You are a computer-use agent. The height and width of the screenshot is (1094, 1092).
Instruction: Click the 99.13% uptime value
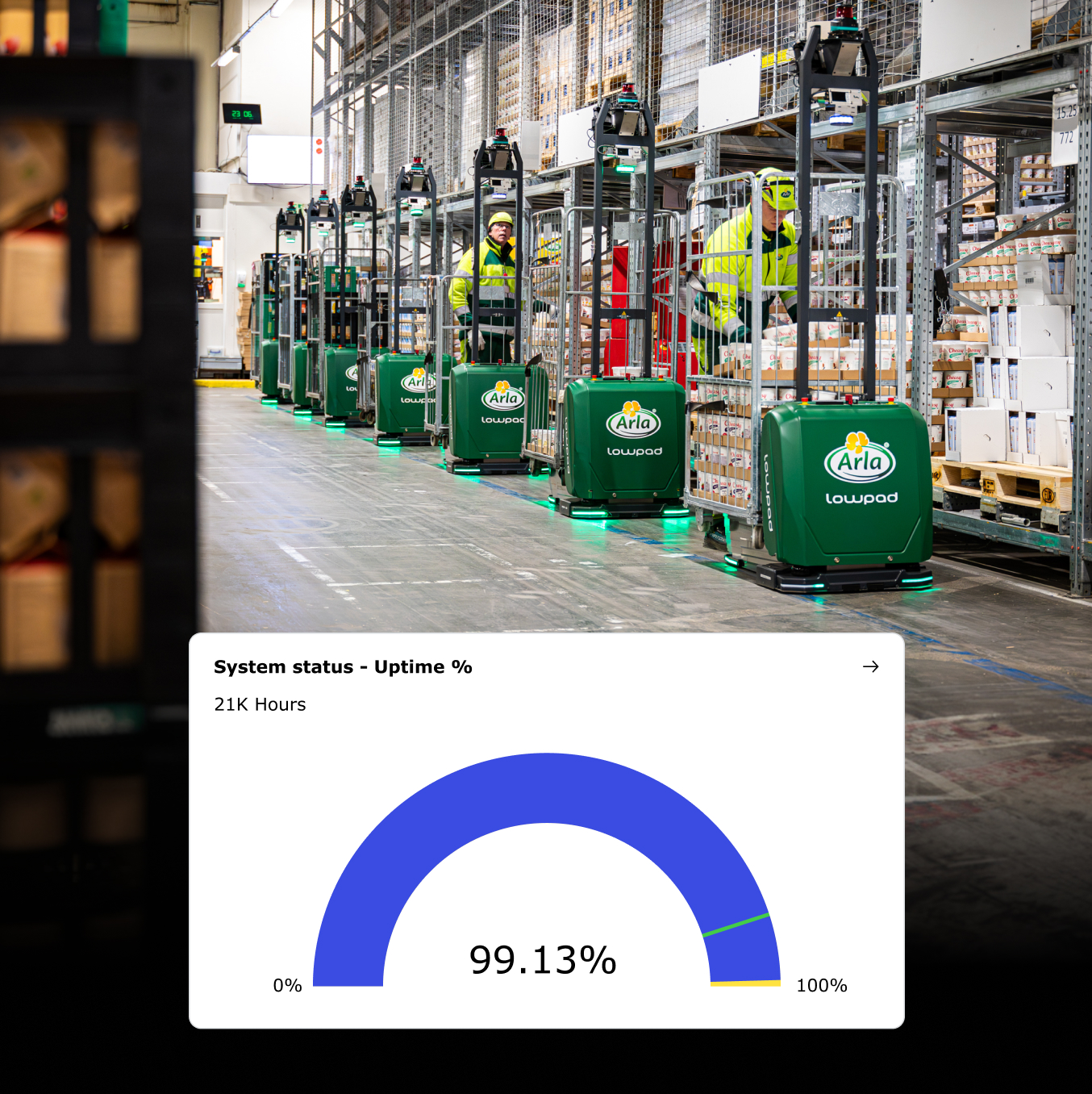pos(543,960)
